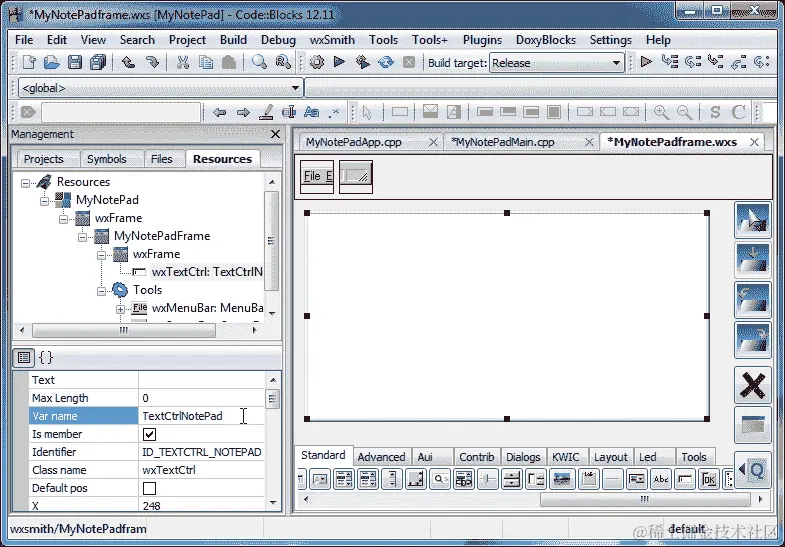785x547 pixels.
Task: Close the Management panel
Action: 275,134
